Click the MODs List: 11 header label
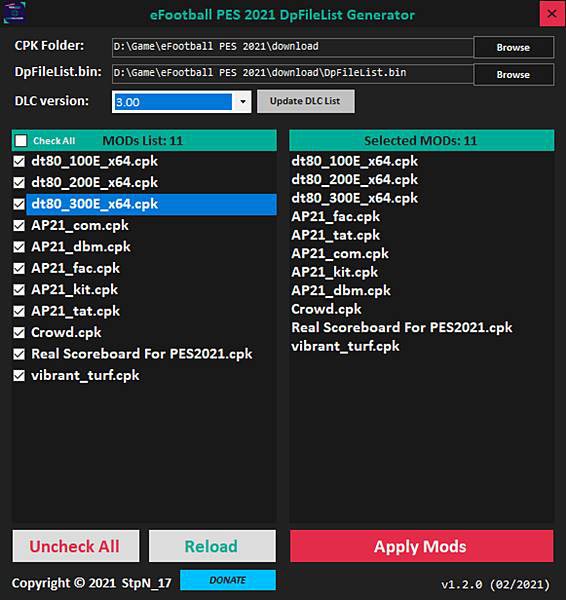Screen dimensions: 566x600 143,140
